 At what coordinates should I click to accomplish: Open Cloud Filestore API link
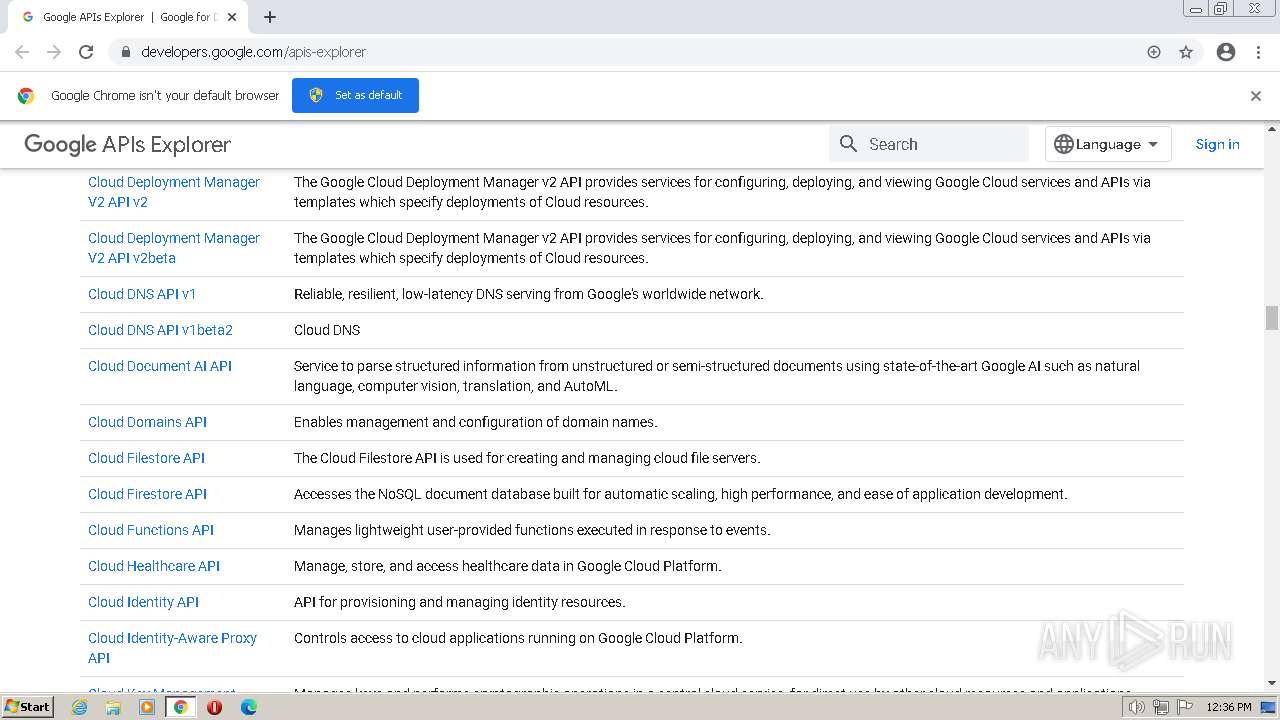pyautogui.click(x=146, y=458)
